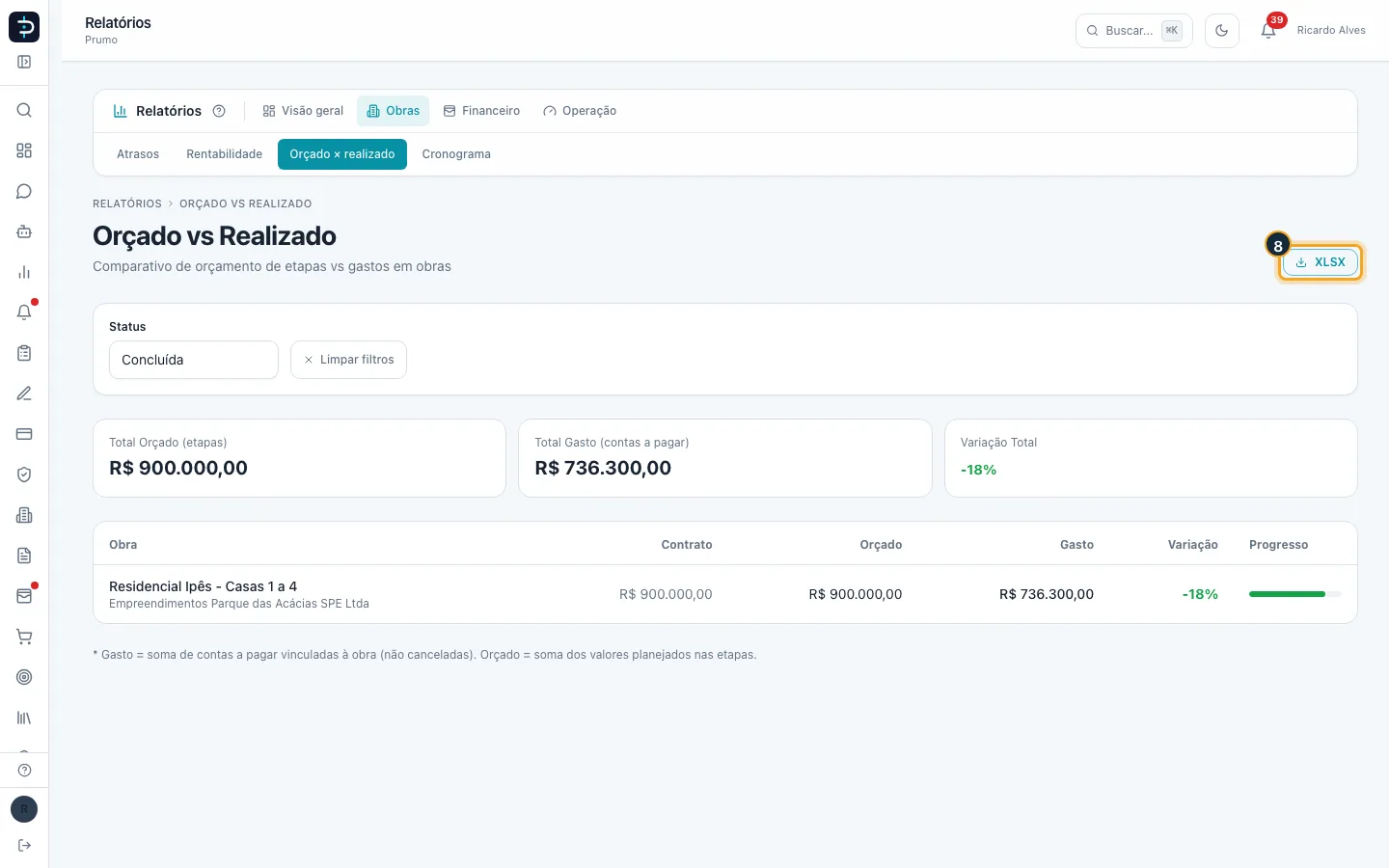Open the building sidebar icon
This screenshot has height=868, width=1389.
24,515
